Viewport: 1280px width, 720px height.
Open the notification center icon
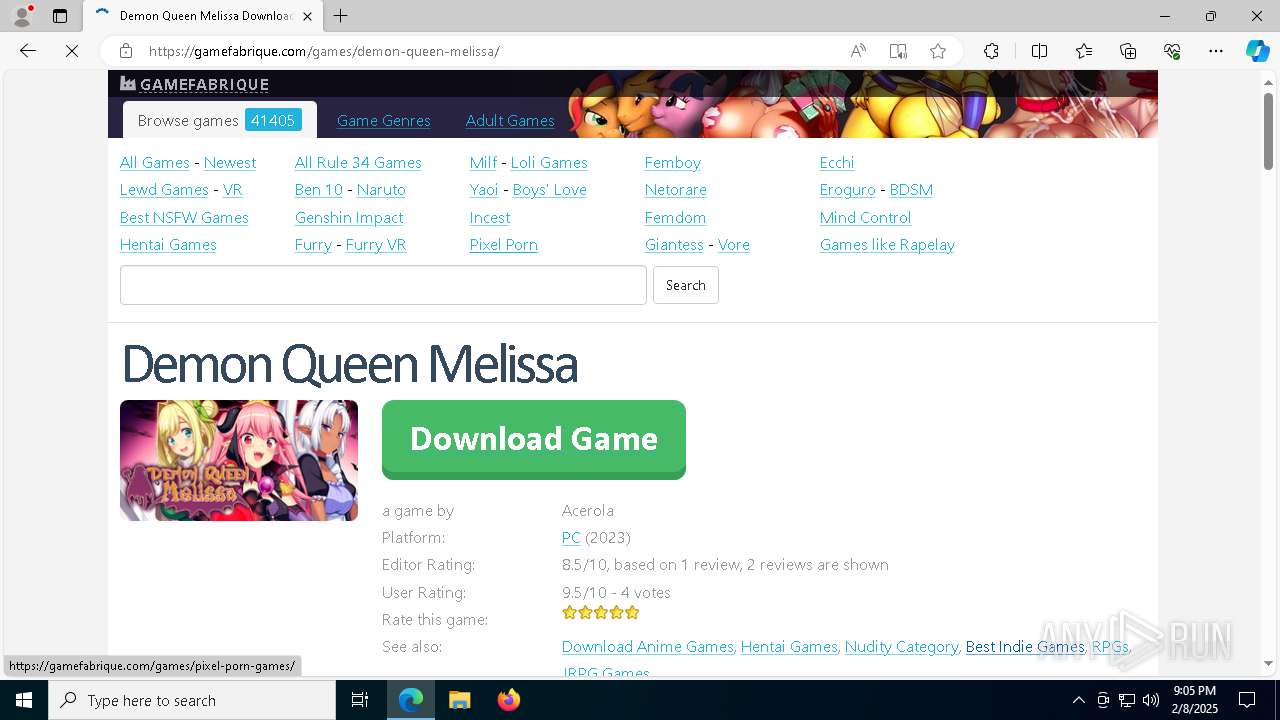[1247, 700]
